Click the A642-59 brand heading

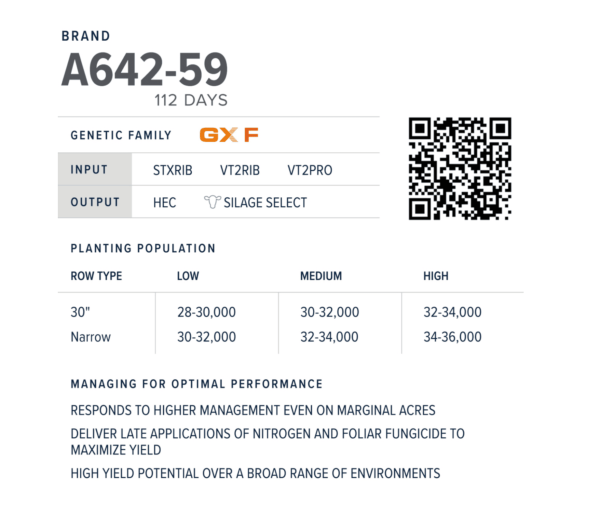144,70
